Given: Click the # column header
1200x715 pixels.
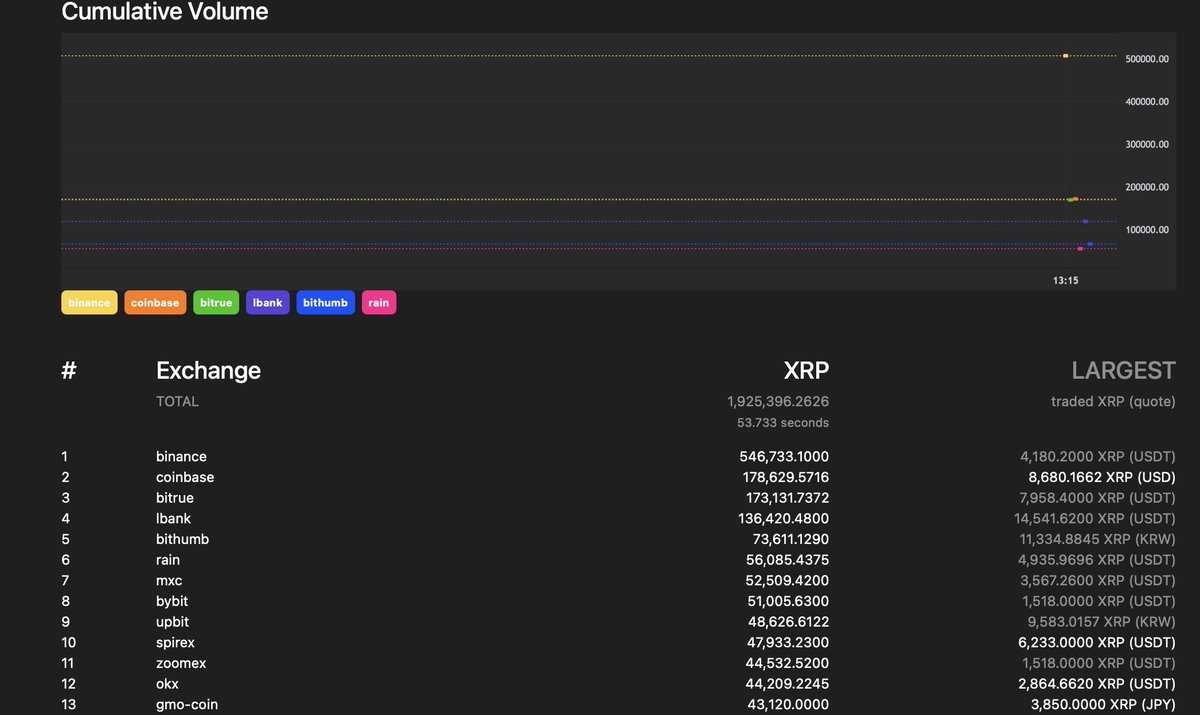Looking at the screenshot, I should coord(69,370).
